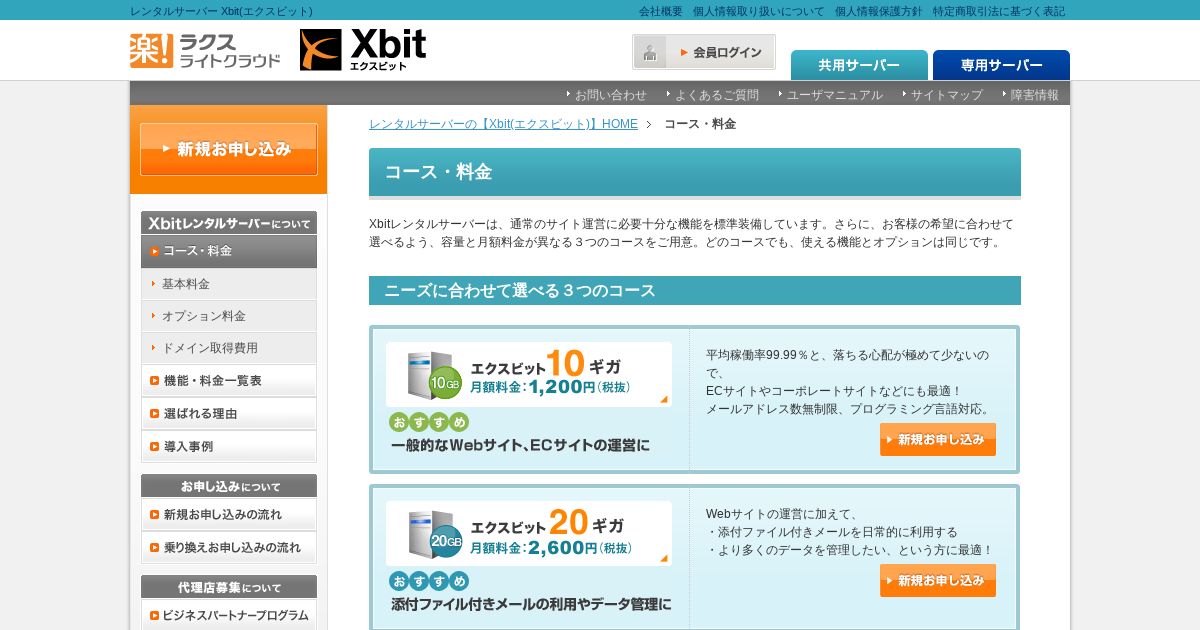1200x630 pixels.
Task: Click 新規お申し込み button for 20ギガ plan
Action: point(938,581)
